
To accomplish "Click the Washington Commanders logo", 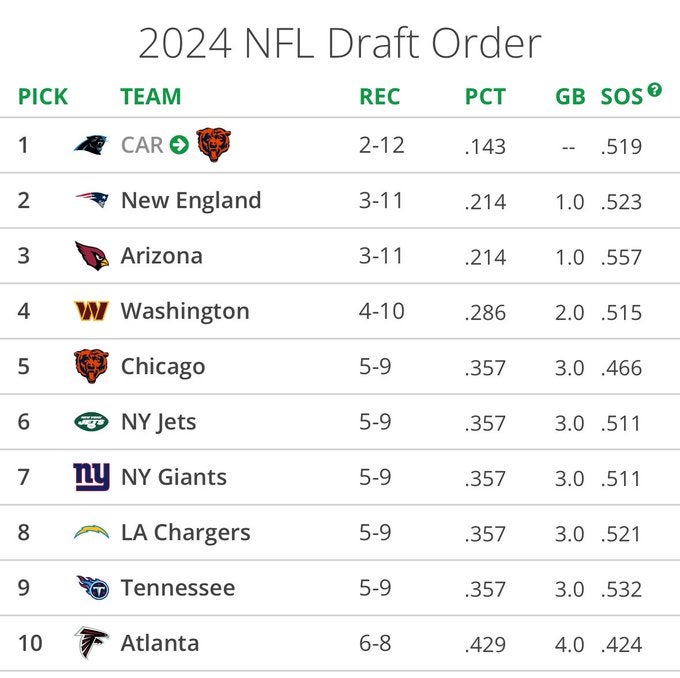I will (x=91, y=311).
